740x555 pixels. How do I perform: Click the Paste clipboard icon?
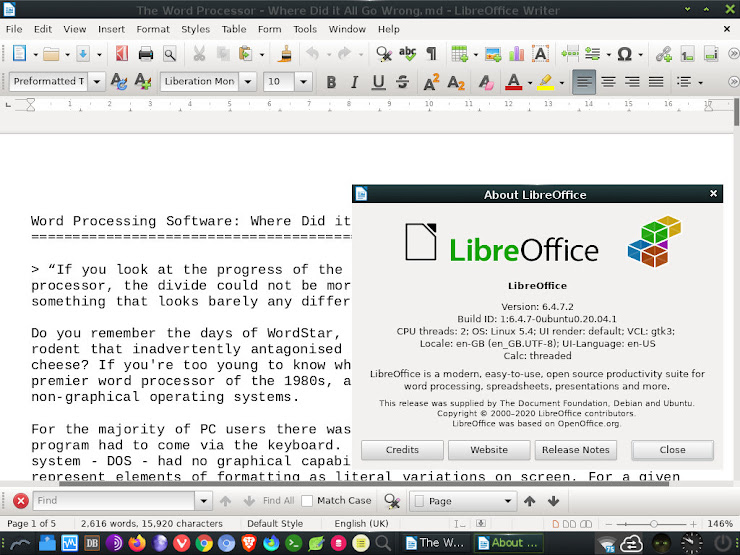tap(245, 54)
